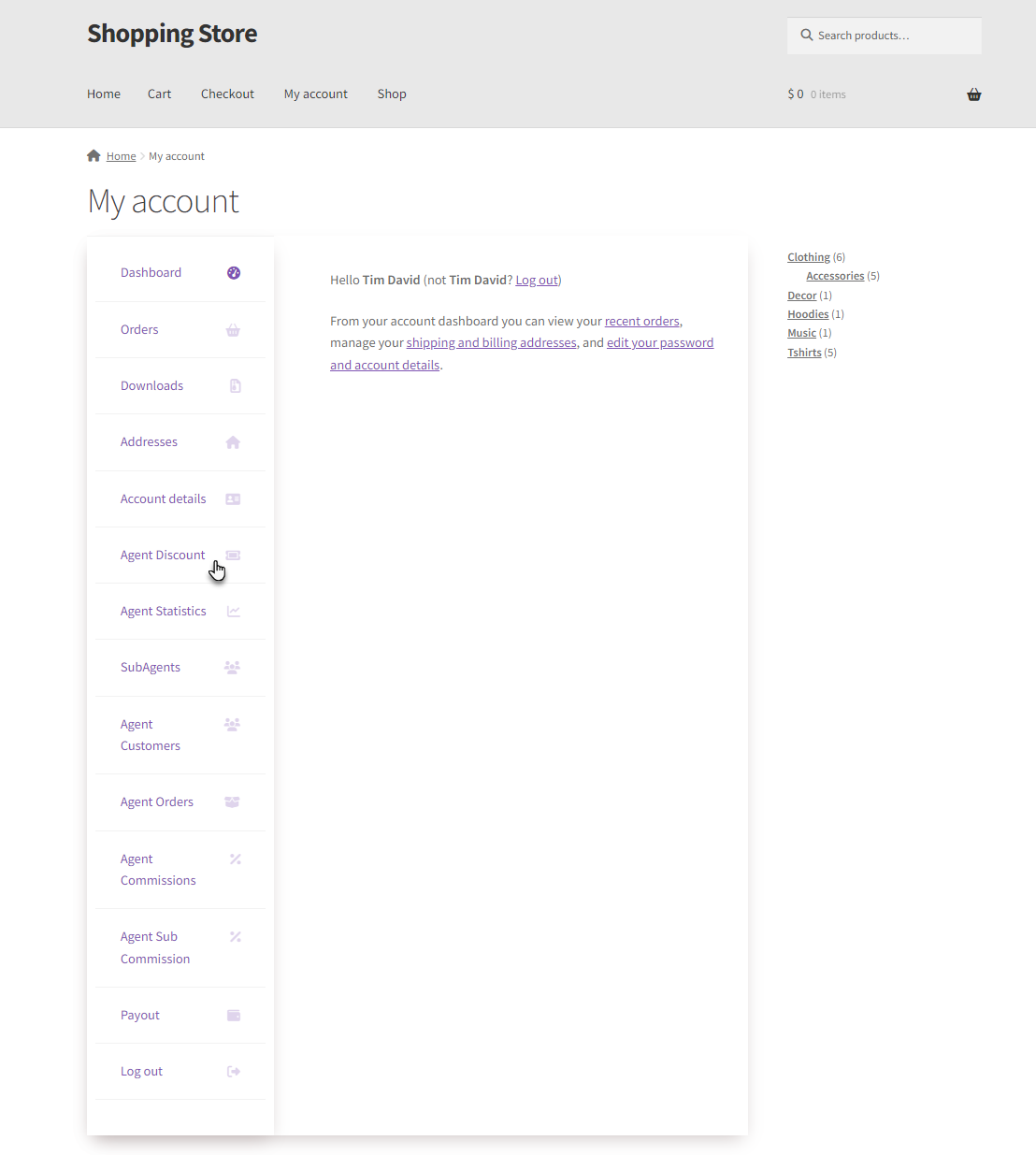Click the Shopping Store site title

click(x=172, y=34)
